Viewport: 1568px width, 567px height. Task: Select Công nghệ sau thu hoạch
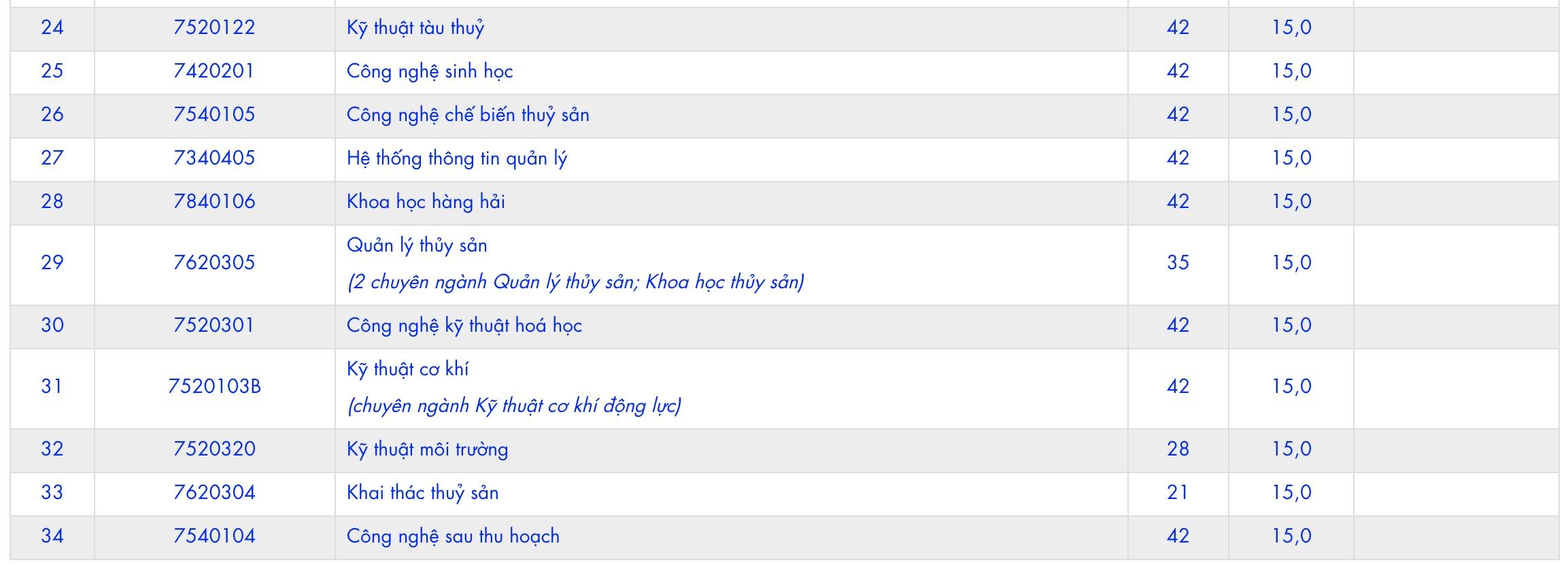tap(452, 536)
